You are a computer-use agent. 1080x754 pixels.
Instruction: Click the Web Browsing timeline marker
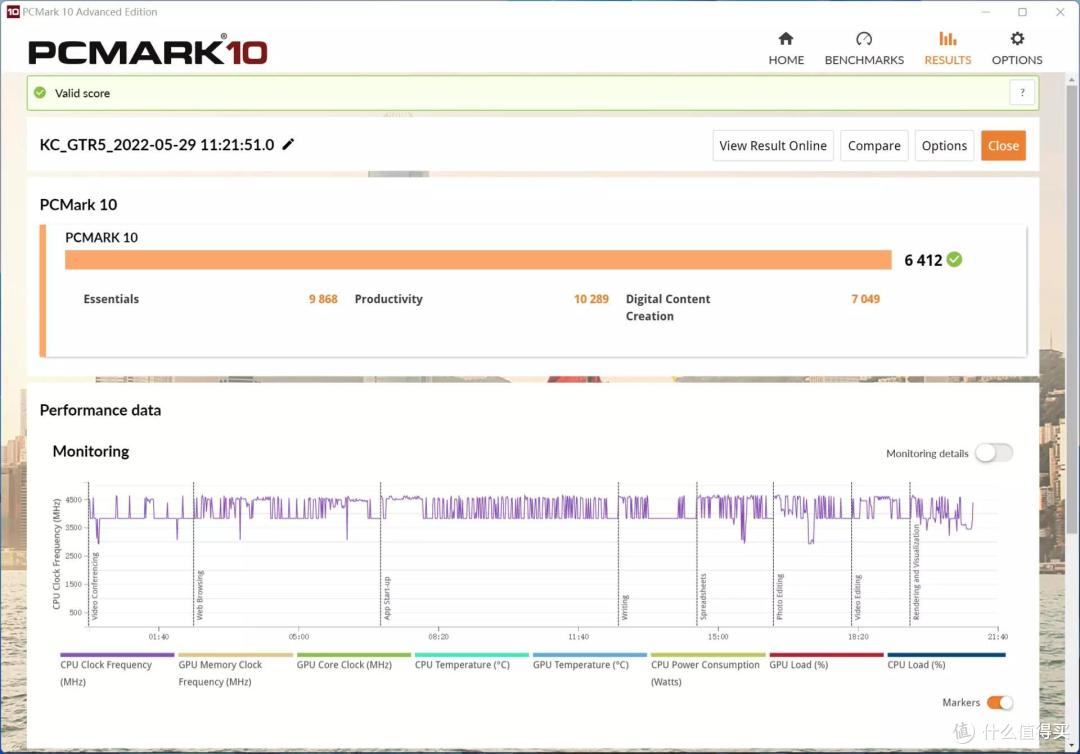[x=200, y=595]
